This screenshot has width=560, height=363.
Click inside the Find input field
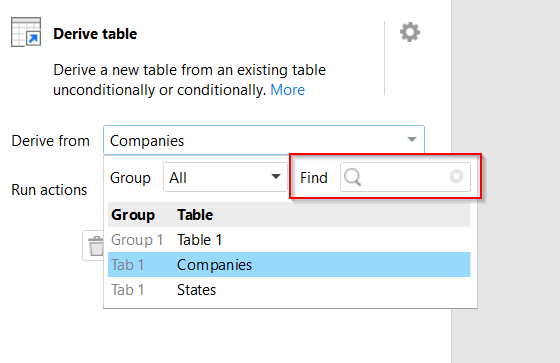tap(405, 177)
